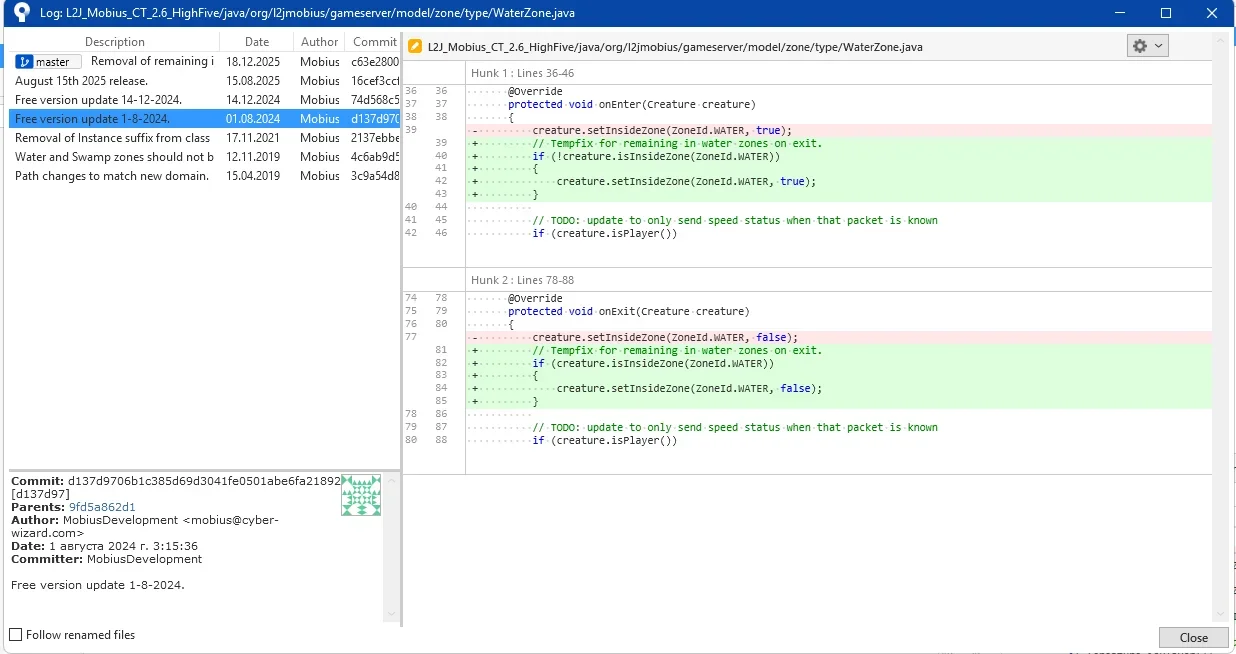1236x654 pixels.
Task: Click the commit message 'Free version update 1-8-2024.' in details
Action: 98,585
